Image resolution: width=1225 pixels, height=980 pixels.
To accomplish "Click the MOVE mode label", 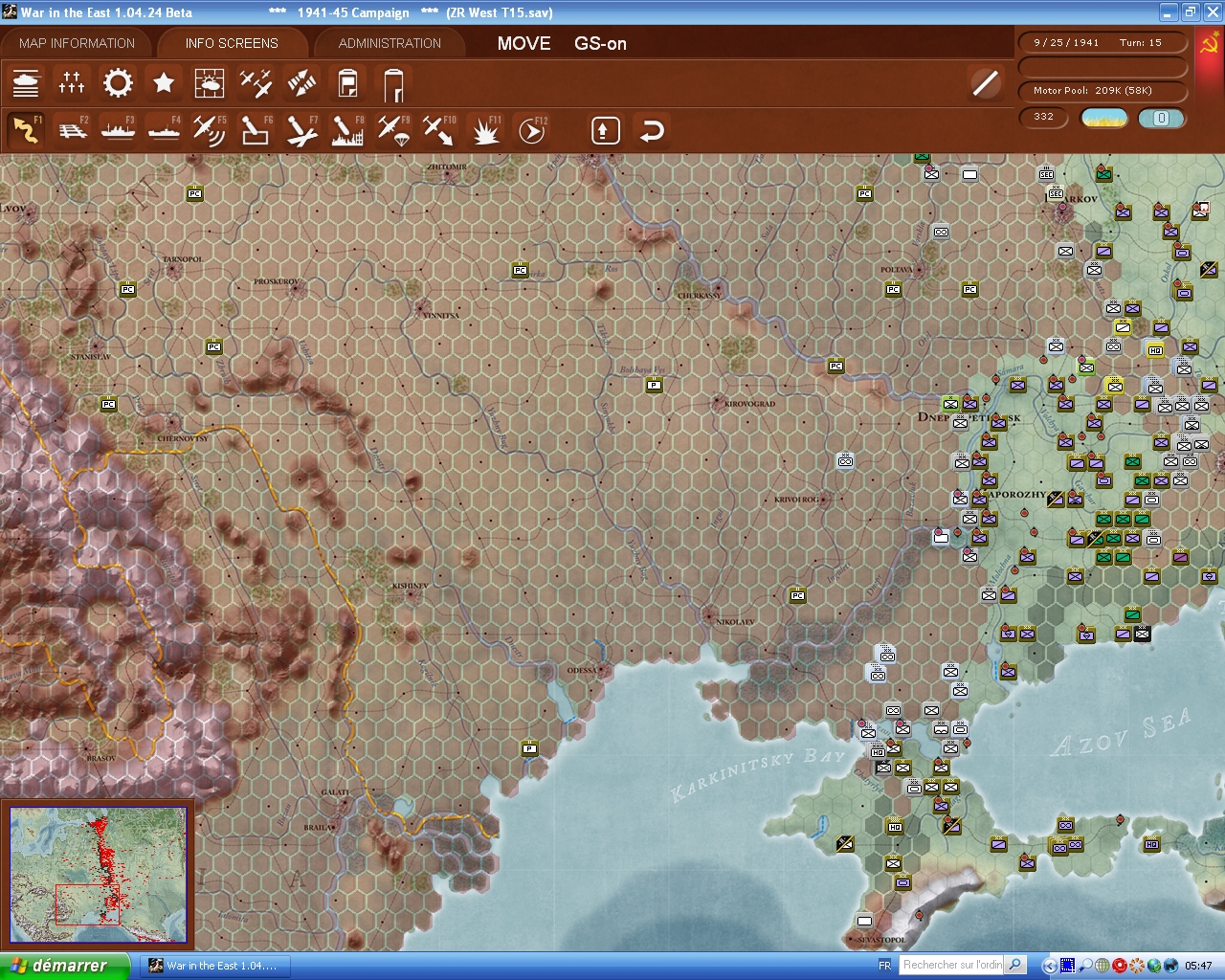I will (x=523, y=43).
